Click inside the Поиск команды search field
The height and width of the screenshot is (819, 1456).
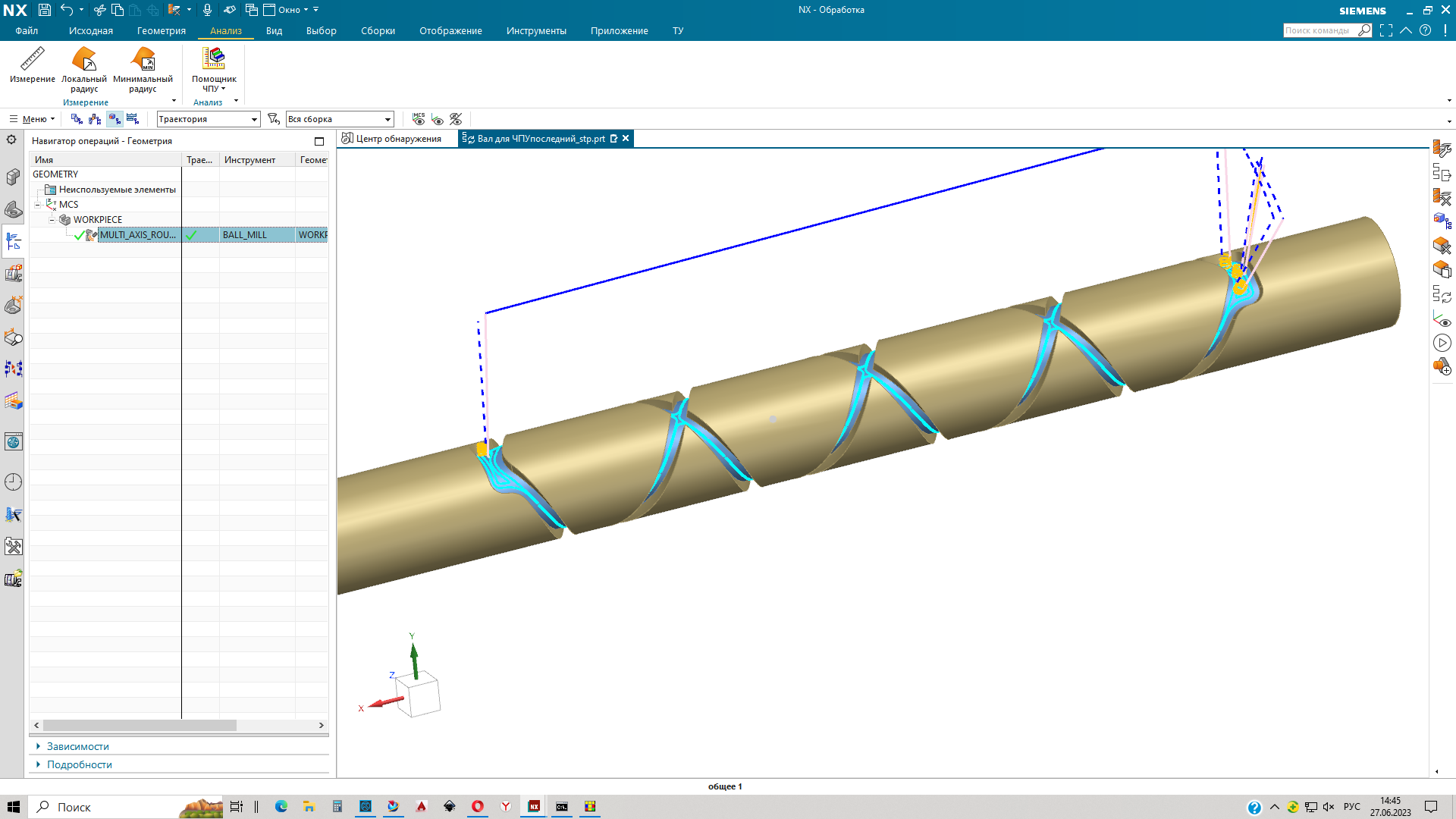tap(1318, 30)
